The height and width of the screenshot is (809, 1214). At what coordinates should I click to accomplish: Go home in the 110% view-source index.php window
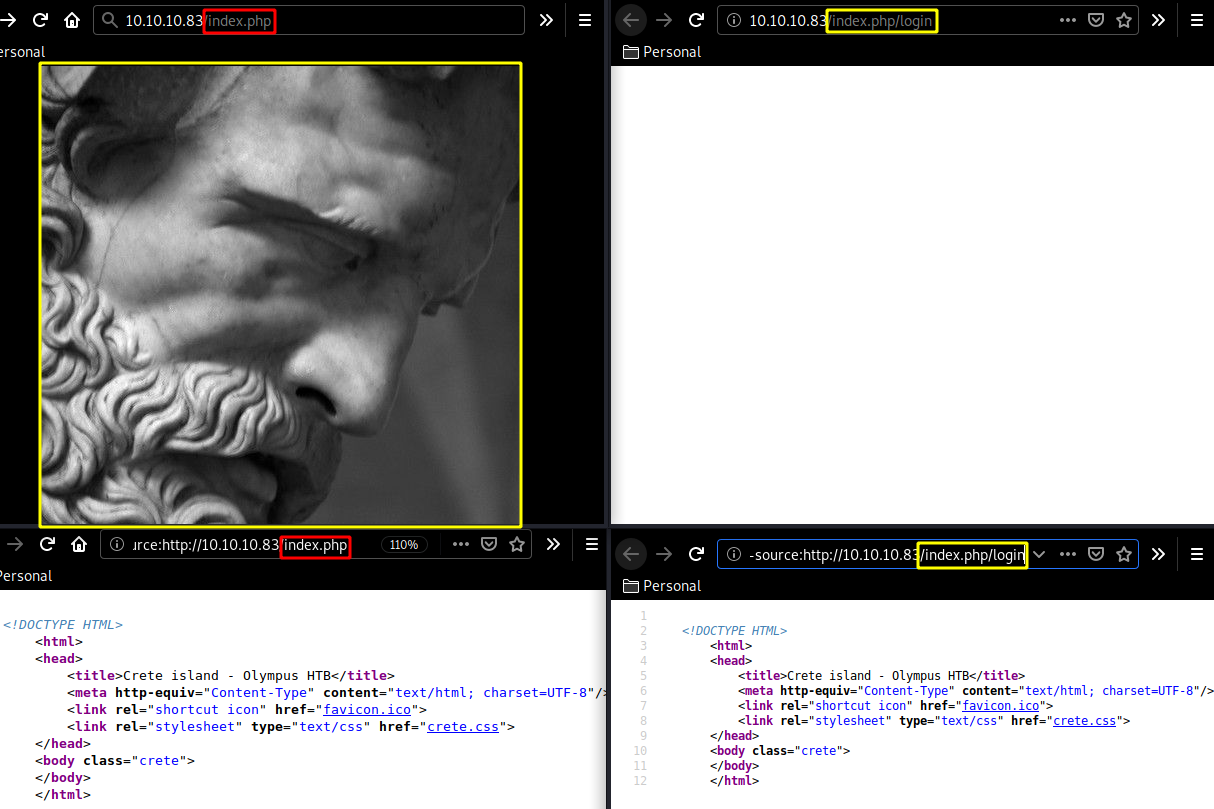click(79, 544)
